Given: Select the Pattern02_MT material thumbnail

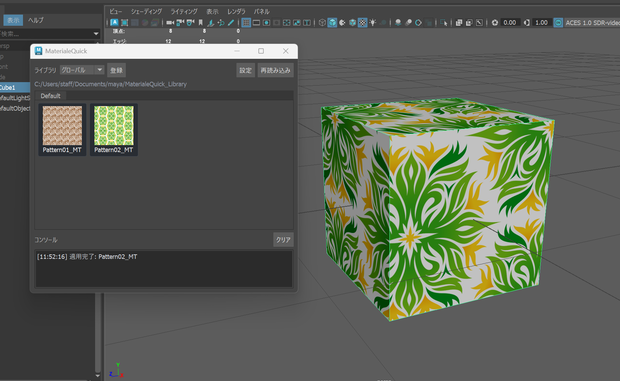Looking at the screenshot, I should click(114, 130).
